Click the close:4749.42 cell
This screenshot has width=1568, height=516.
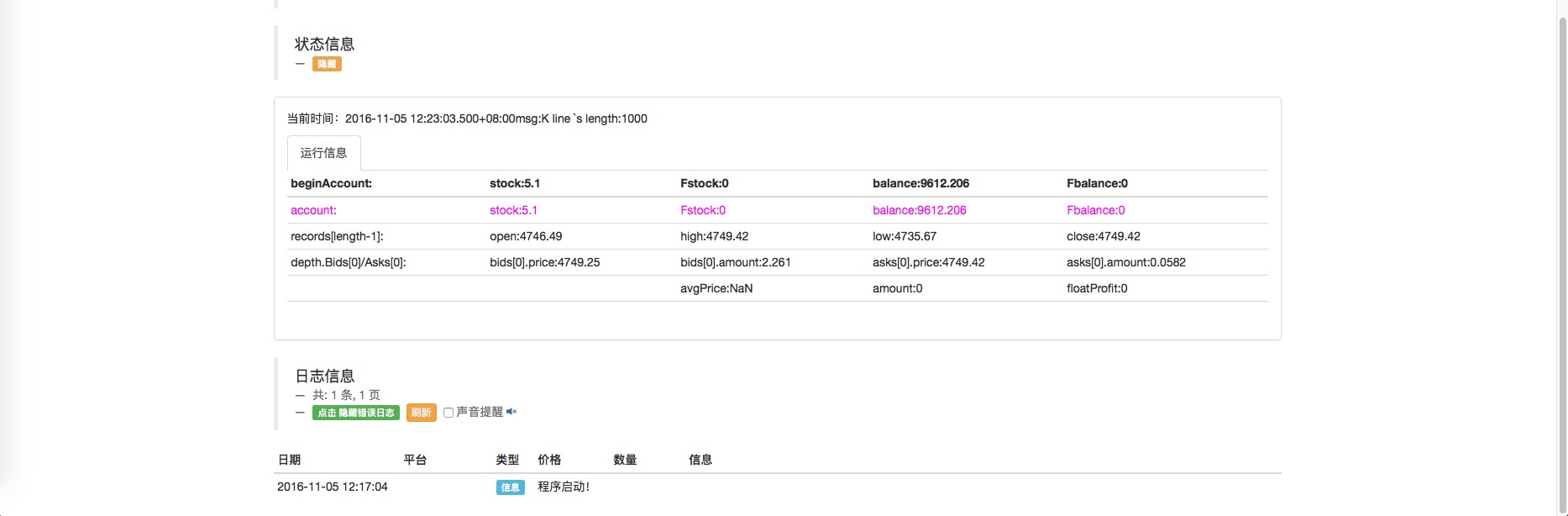click(1104, 236)
